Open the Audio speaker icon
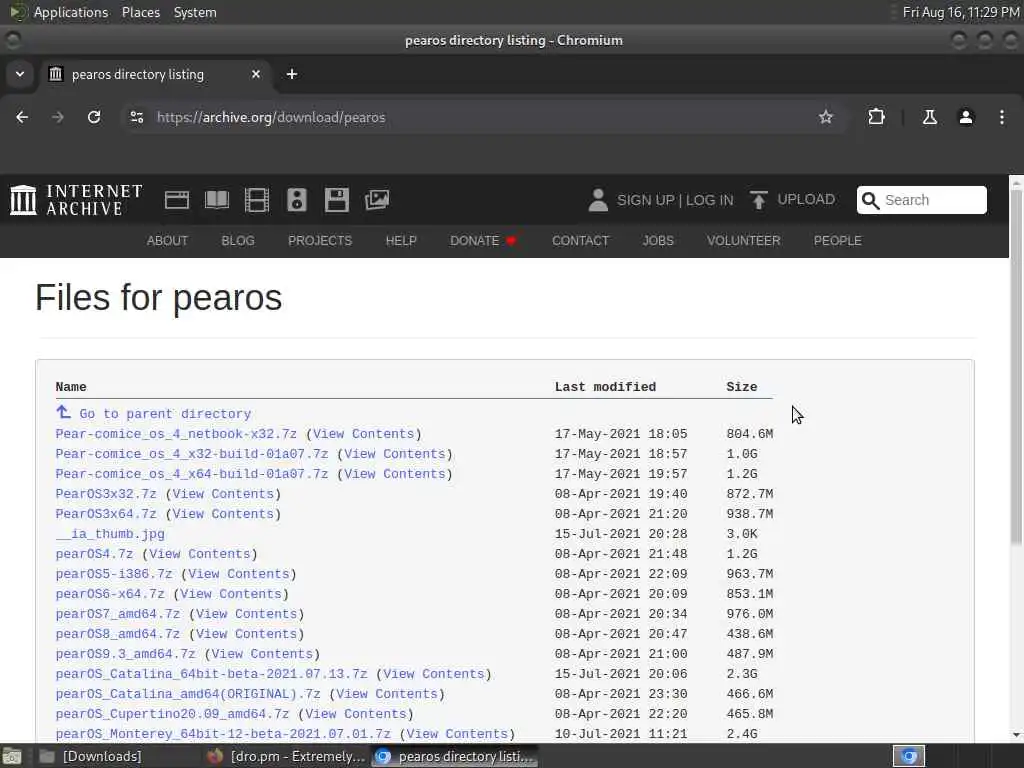The width and height of the screenshot is (1024, 768). pos(296,200)
